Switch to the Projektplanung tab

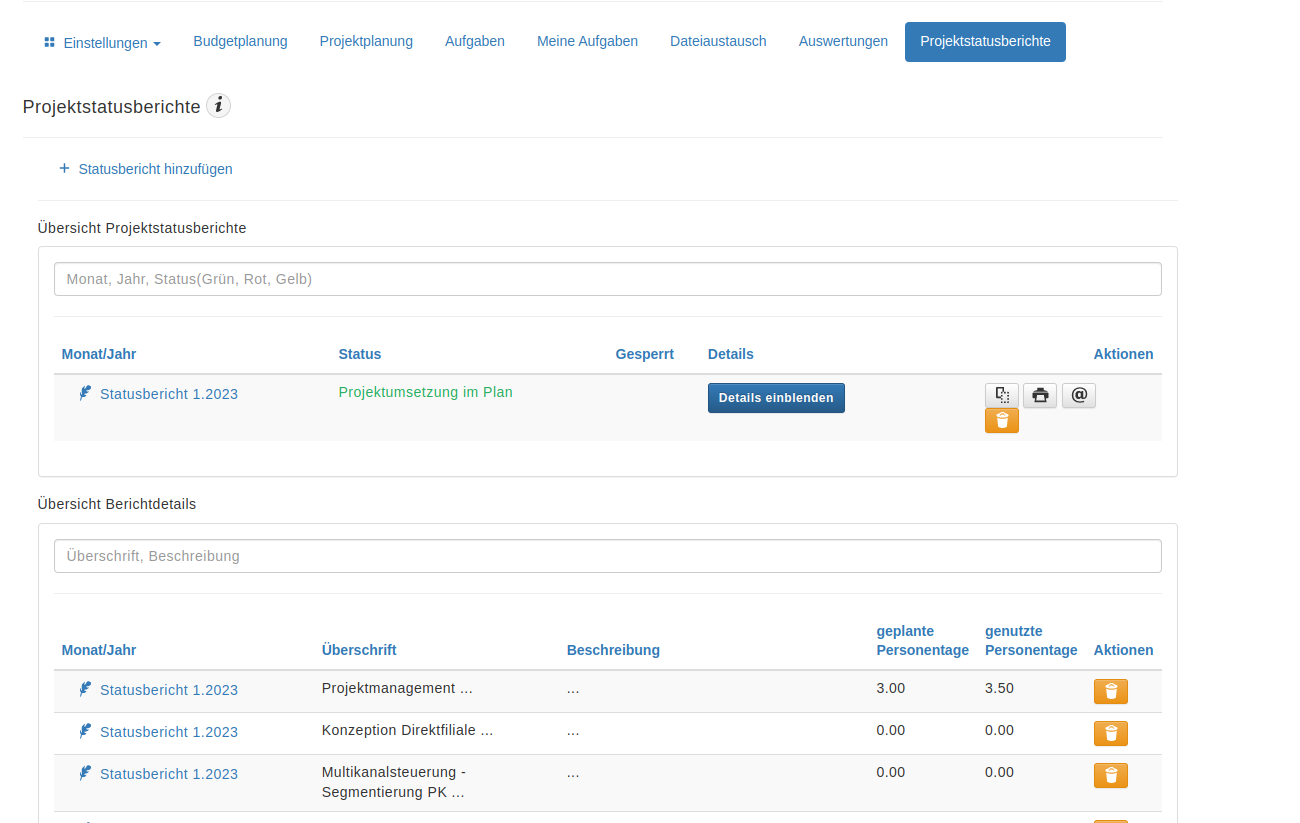pos(366,42)
